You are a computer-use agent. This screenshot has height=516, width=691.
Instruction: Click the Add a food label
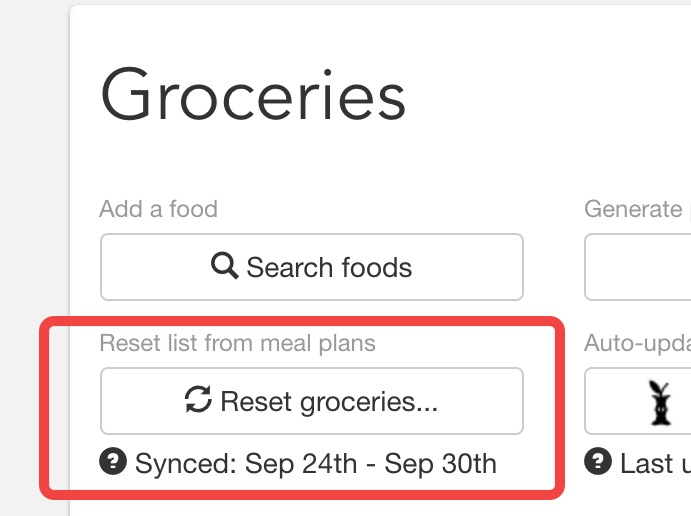click(159, 209)
